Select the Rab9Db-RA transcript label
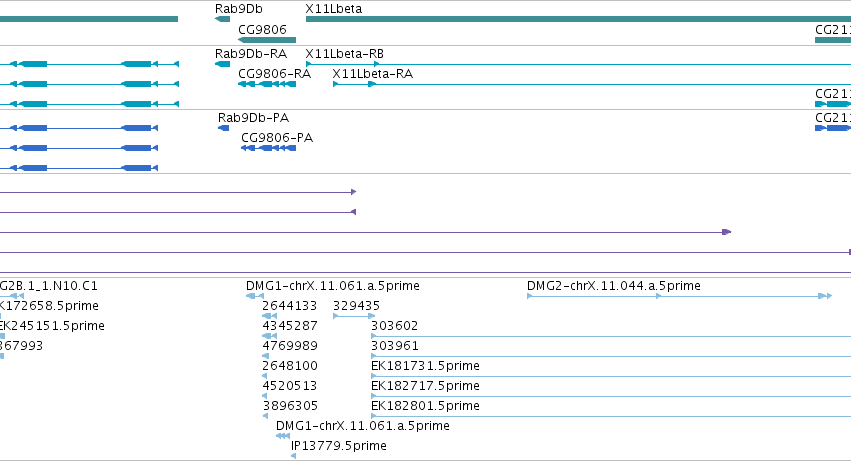This screenshot has width=851, height=461. 251,54
